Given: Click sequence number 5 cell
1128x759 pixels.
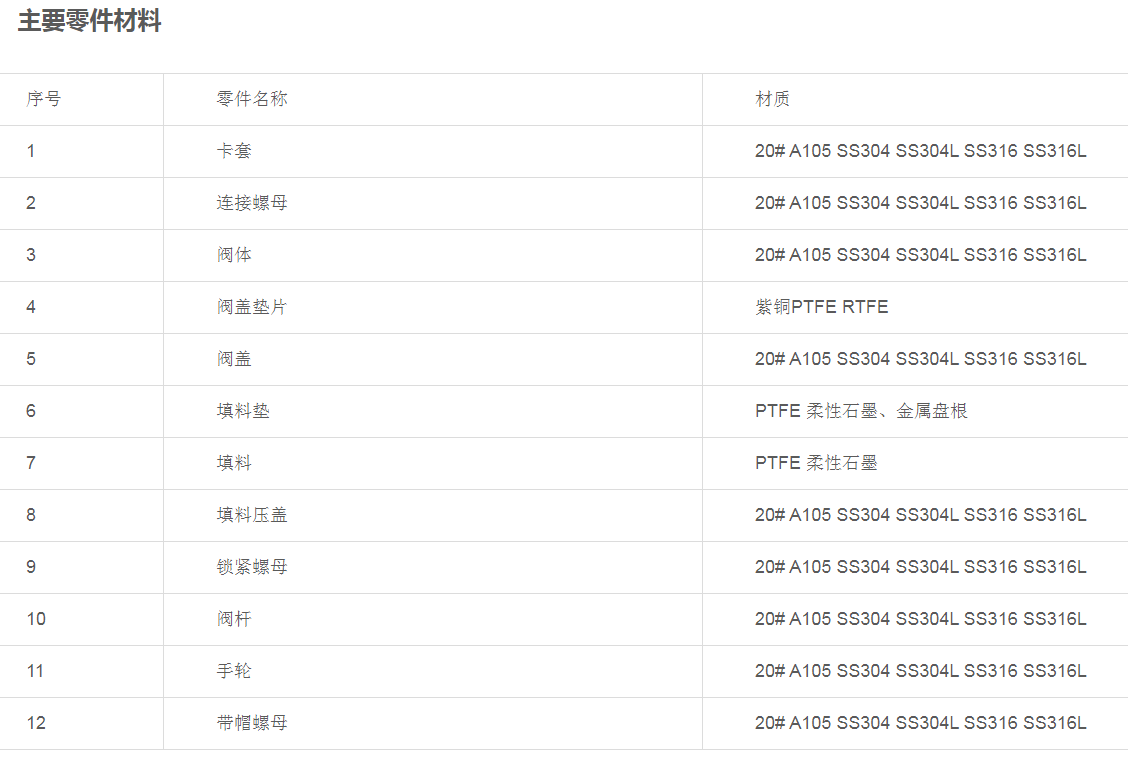Looking at the screenshot, I should click(31, 359).
